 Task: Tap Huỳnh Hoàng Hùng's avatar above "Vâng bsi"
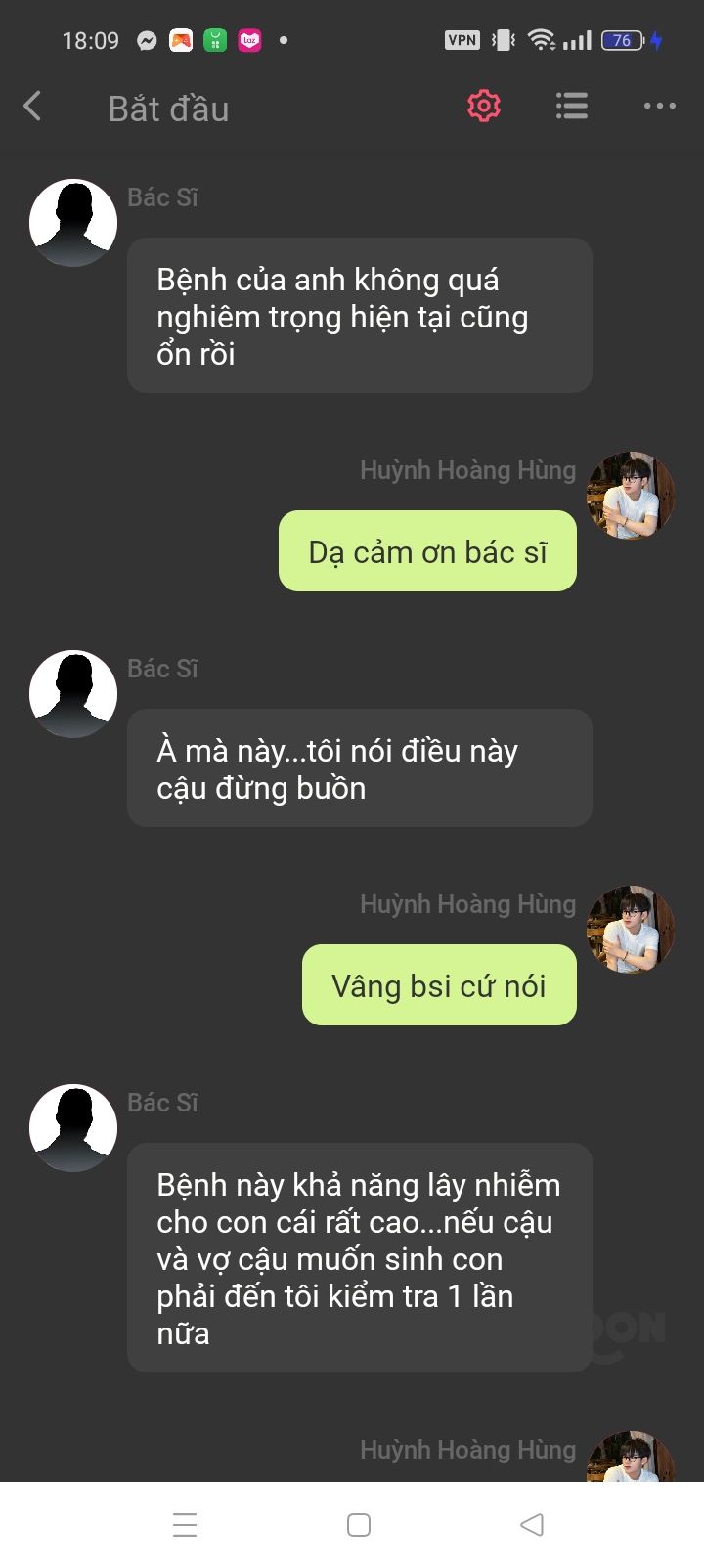631,930
